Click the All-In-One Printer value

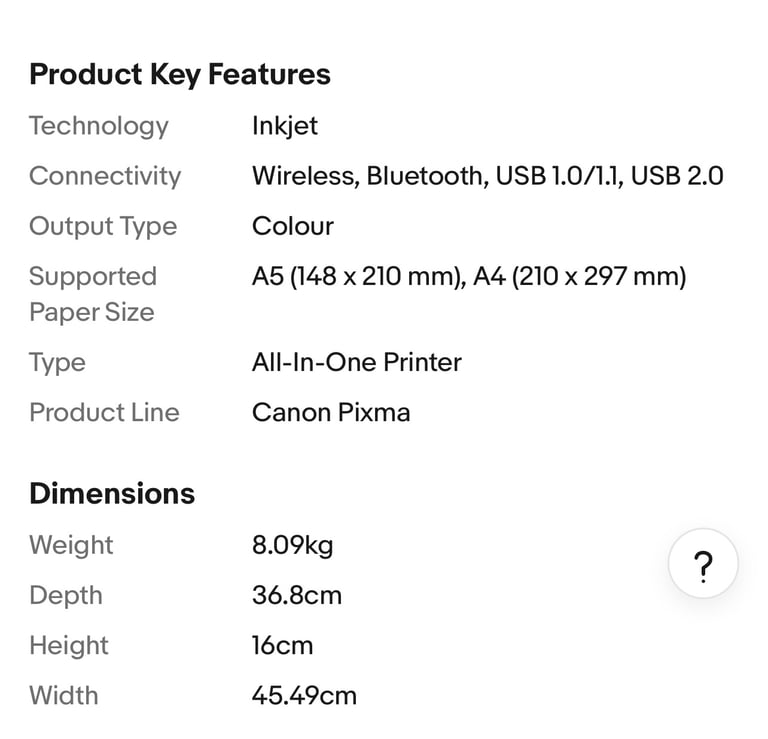(x=357, y=362)
